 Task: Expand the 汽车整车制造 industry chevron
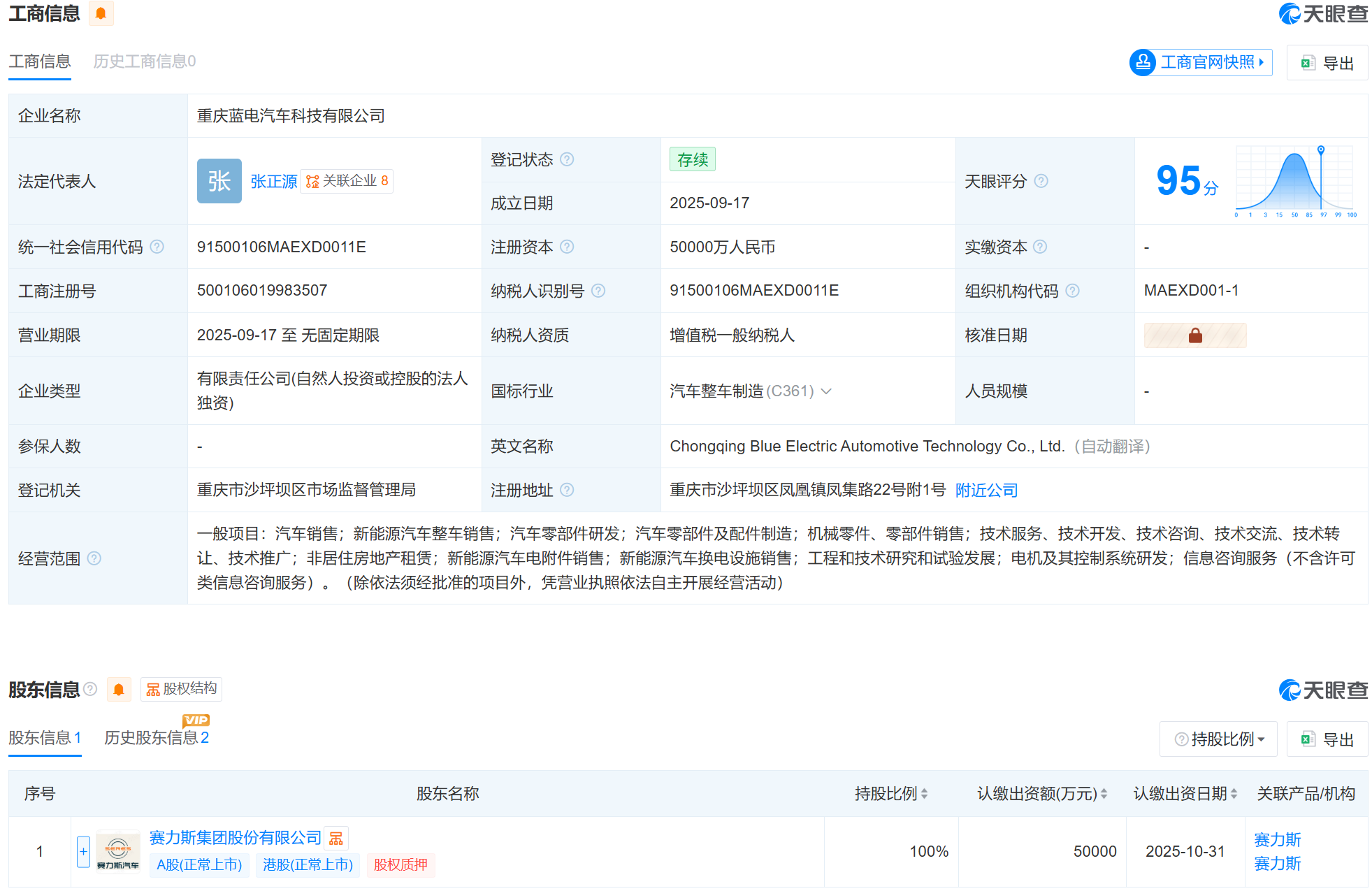(827, 391)
